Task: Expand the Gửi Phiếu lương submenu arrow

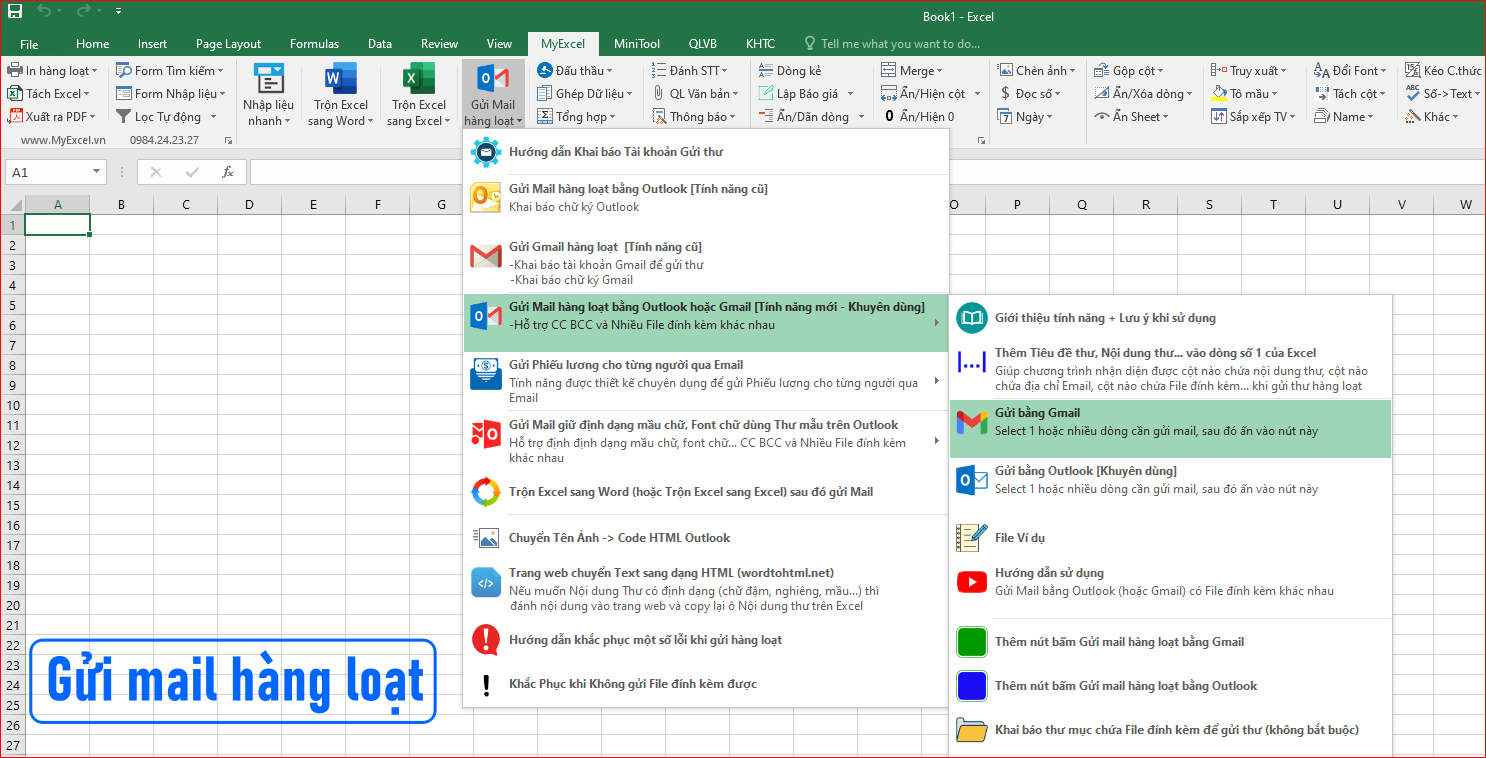Action: click(x=937, y=380)
